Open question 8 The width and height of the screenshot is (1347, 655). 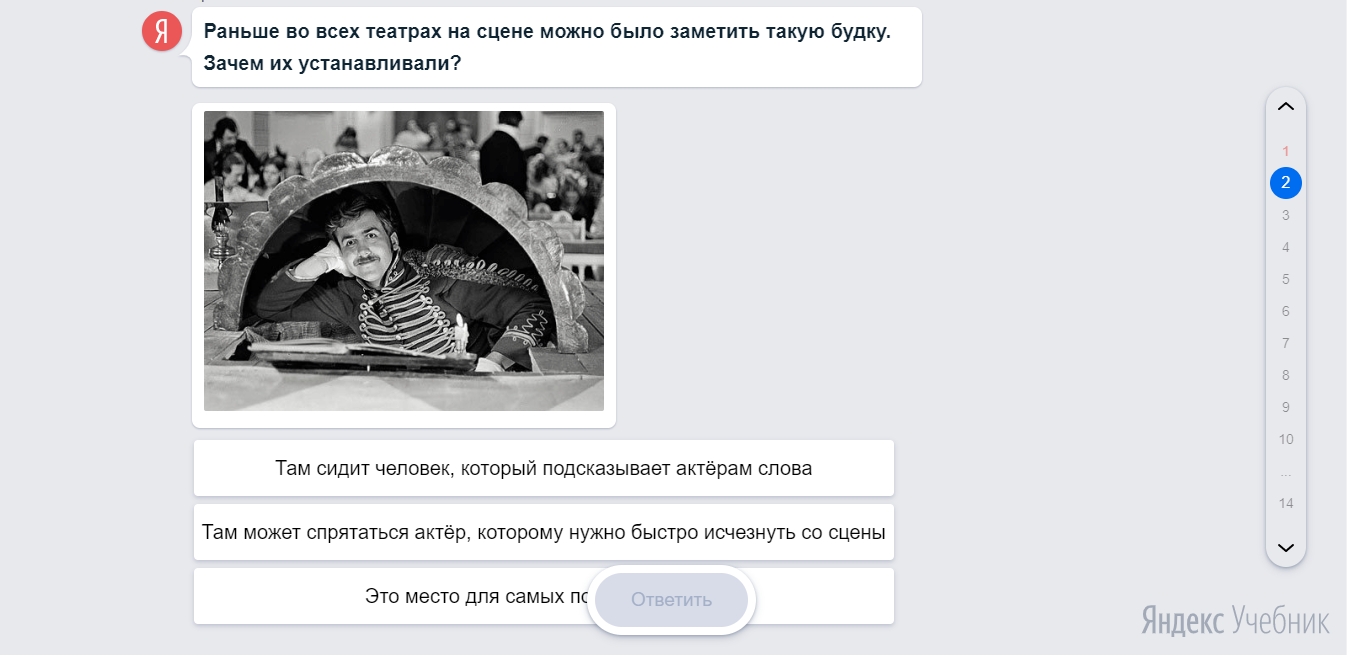(x=1285, y=375)
